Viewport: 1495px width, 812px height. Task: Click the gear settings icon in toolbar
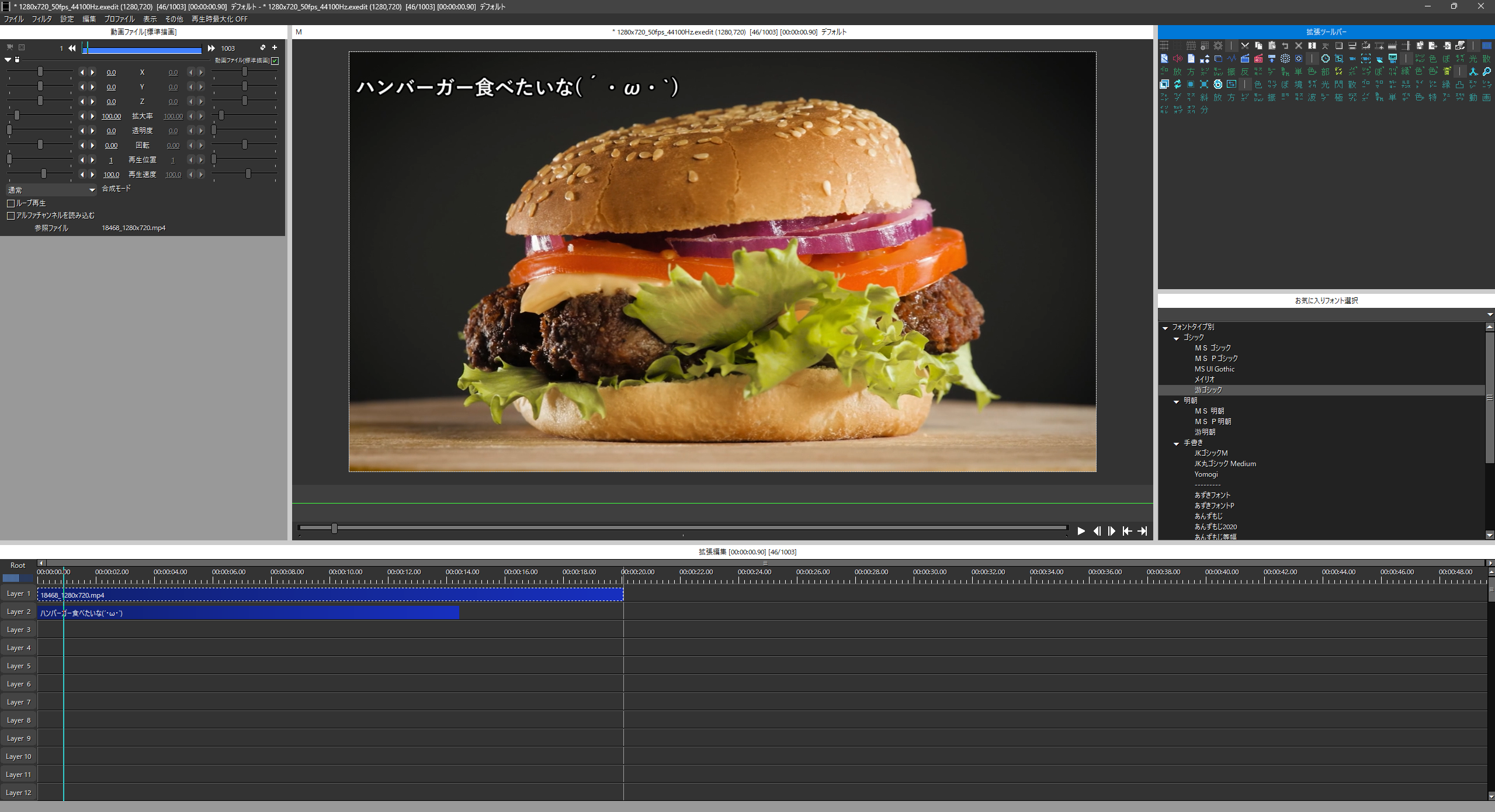click(x=1218, y=46)
